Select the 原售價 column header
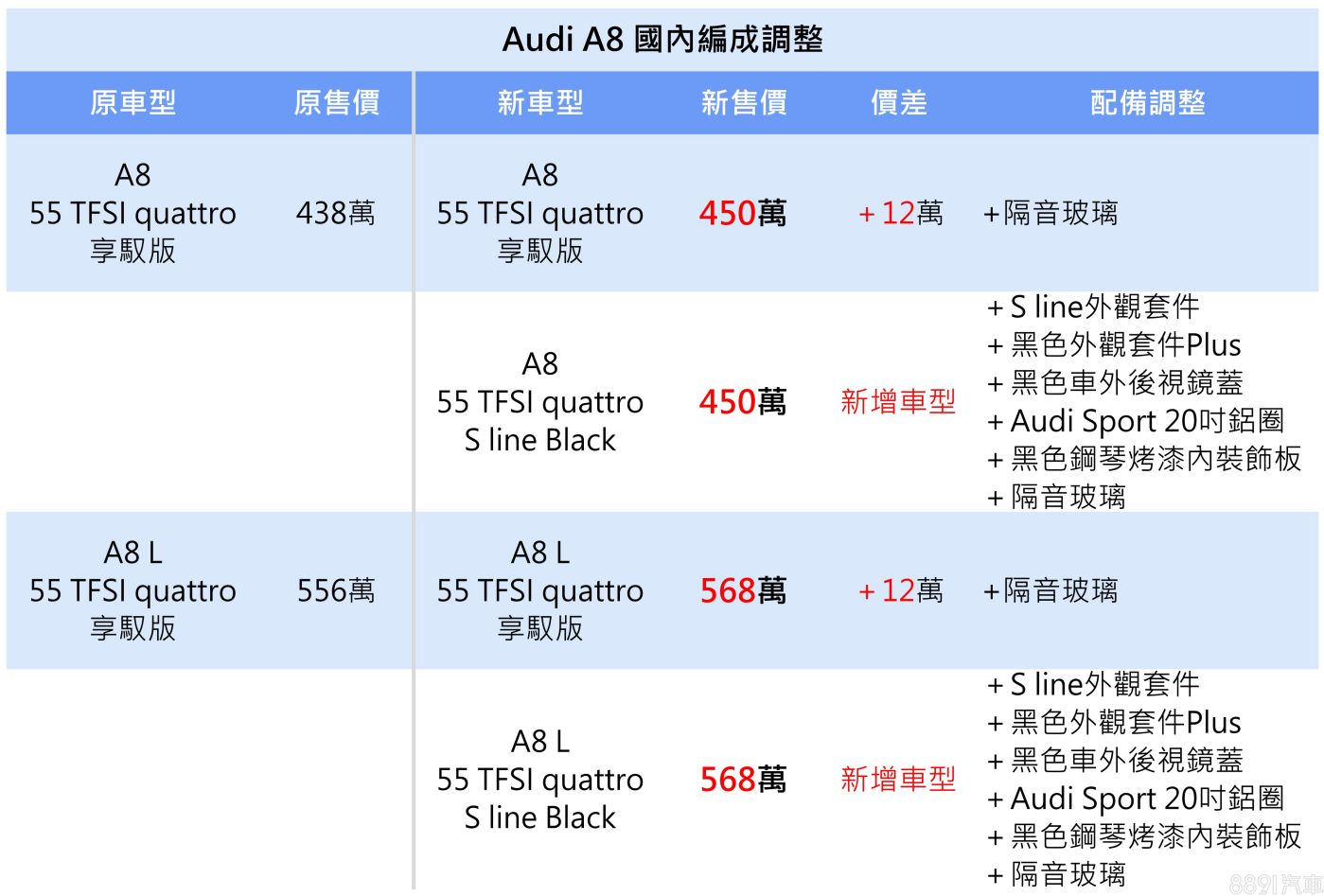This screenshot has height=896, width=1324. click(x=336, y=102)
